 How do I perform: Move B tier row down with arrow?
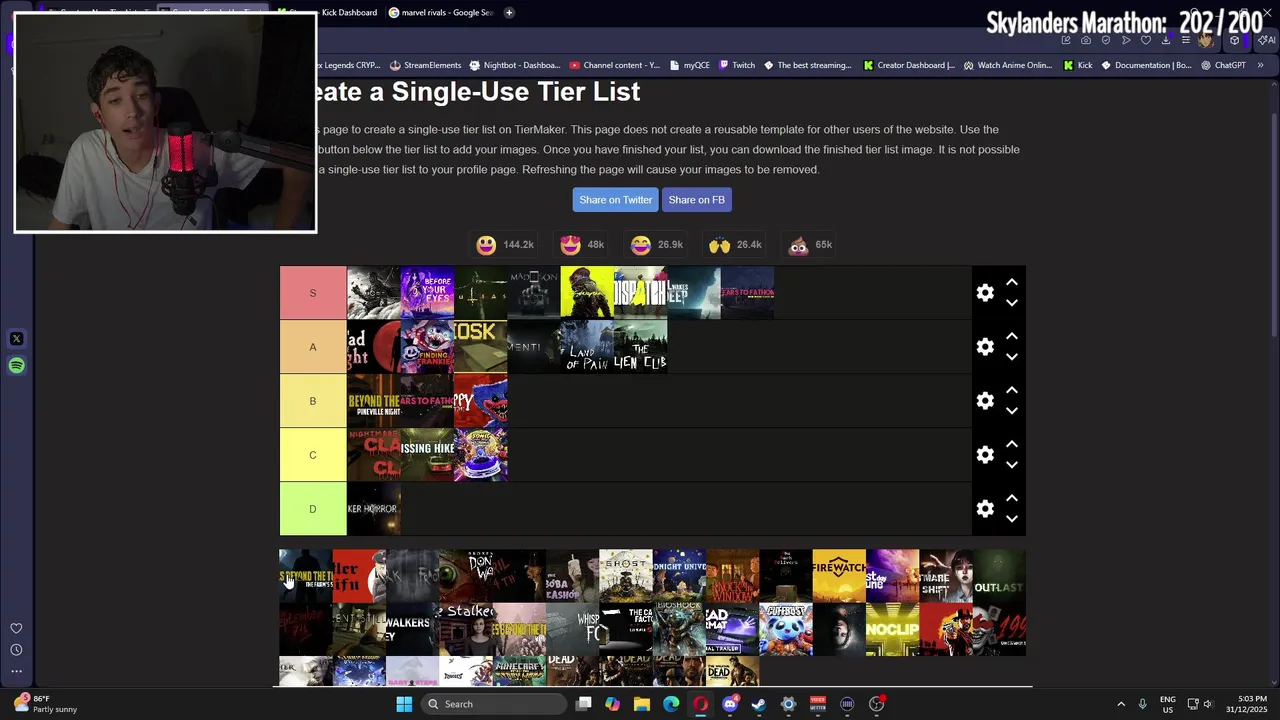[1011, 411]
